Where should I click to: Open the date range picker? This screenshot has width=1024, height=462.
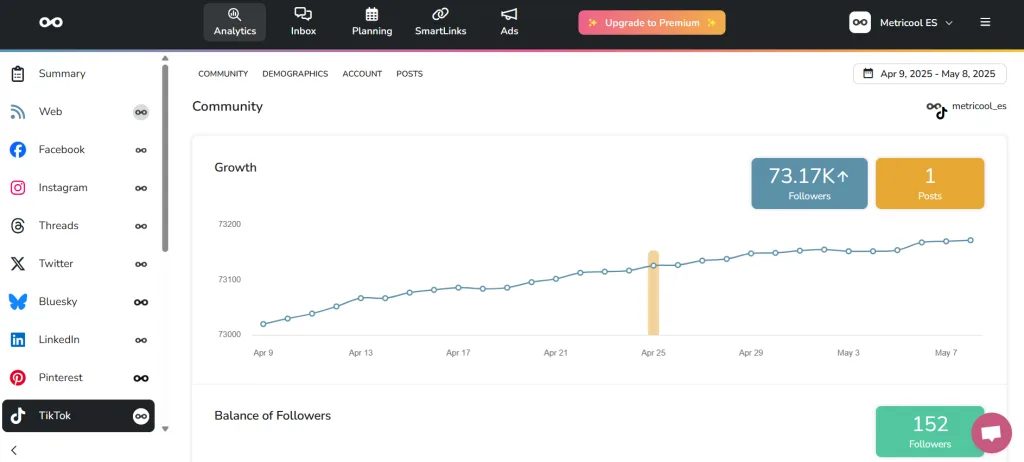tap(929, 74)
